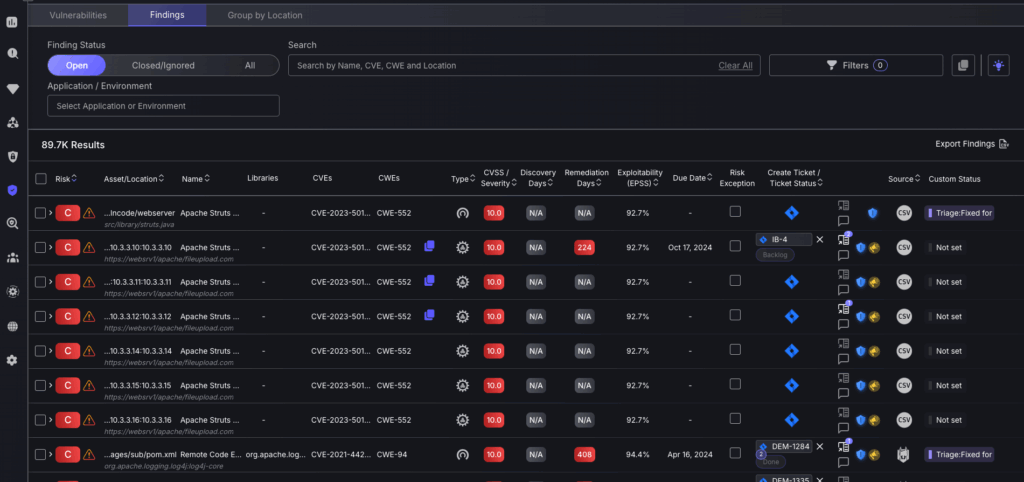Screen dimensions: 1024x482
Task: Click red warning triangle in pom.xml row
Action: [x=89, y=455]
